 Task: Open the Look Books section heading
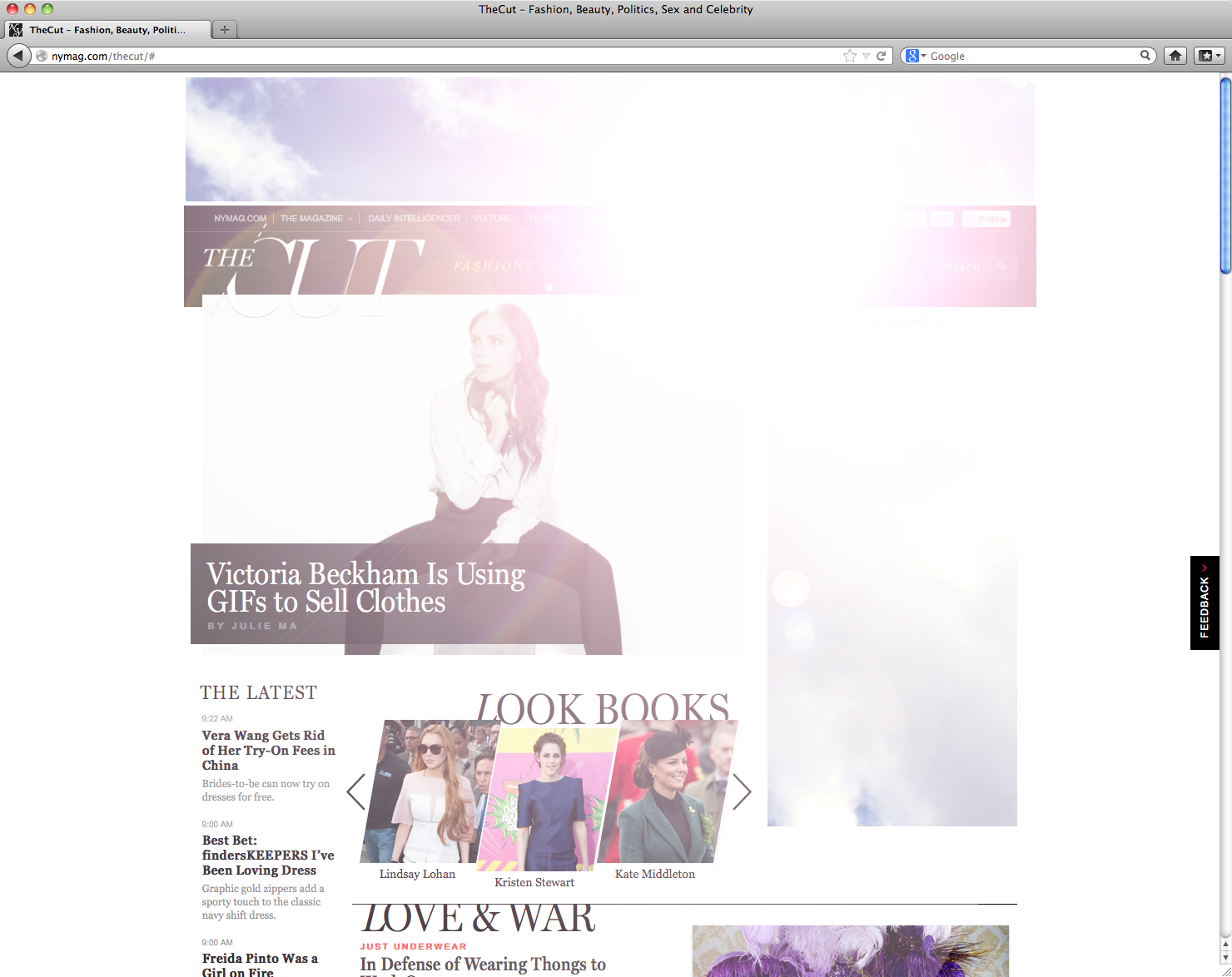coord(604,707)
